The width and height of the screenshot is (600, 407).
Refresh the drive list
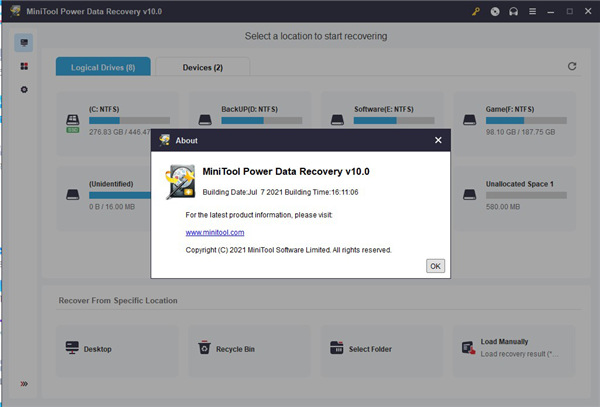coord(572,66)
